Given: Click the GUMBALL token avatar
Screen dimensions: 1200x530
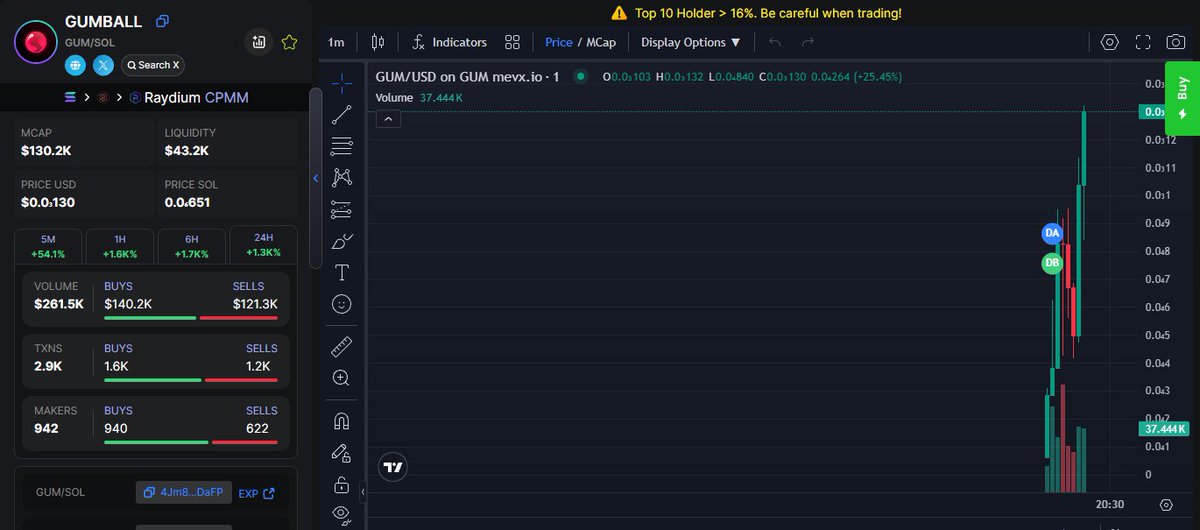Looking at the screenshot, I should [x=36, y=41].
